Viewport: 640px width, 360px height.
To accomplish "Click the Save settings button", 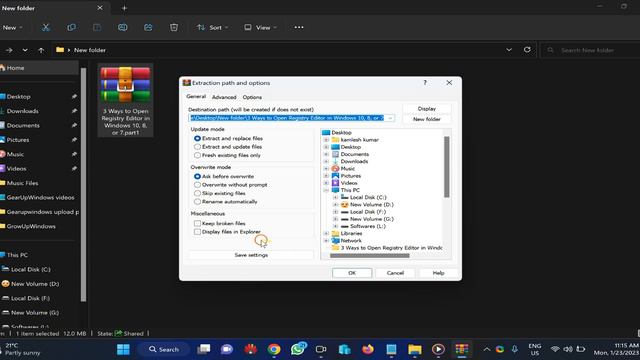I will coord(251,255).
